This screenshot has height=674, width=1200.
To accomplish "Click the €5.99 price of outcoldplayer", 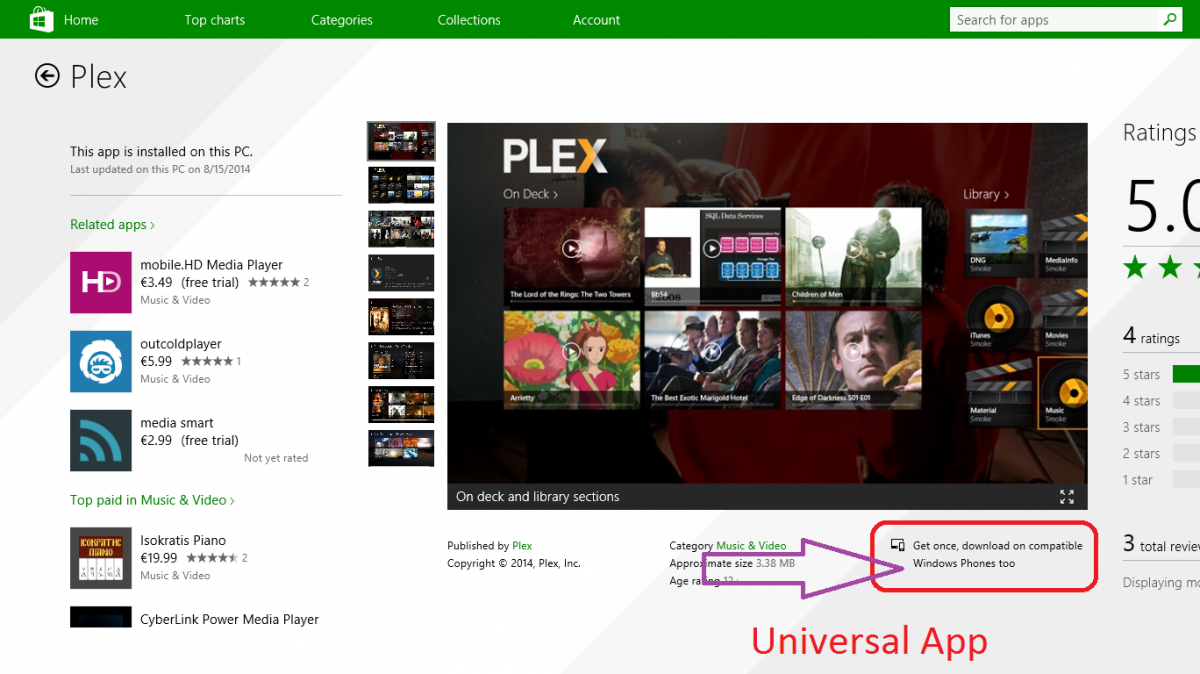I will 156,362.
